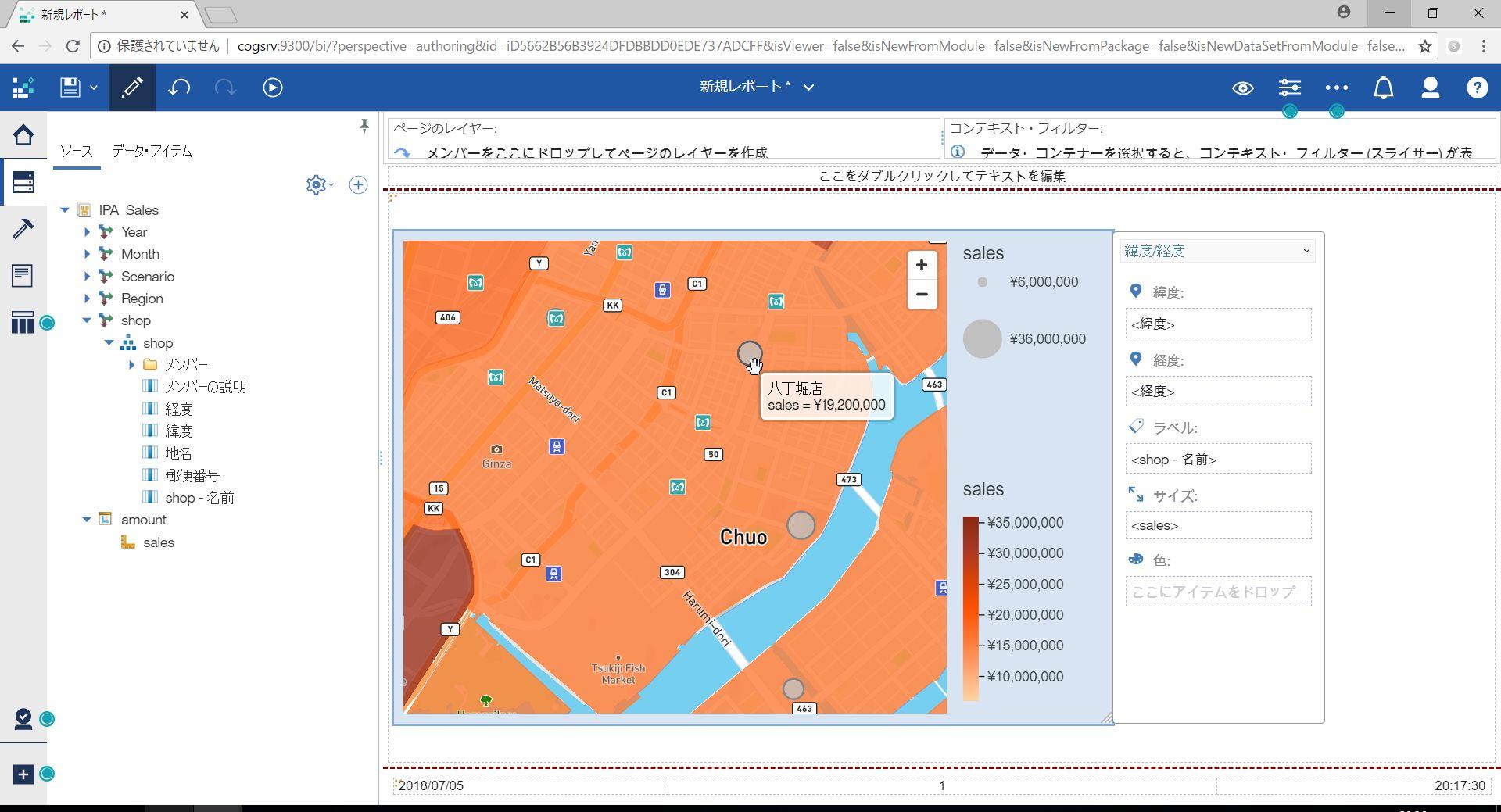Open the user profile icon
Viewport: 1501px width, 812px height.
[1431, 88]
